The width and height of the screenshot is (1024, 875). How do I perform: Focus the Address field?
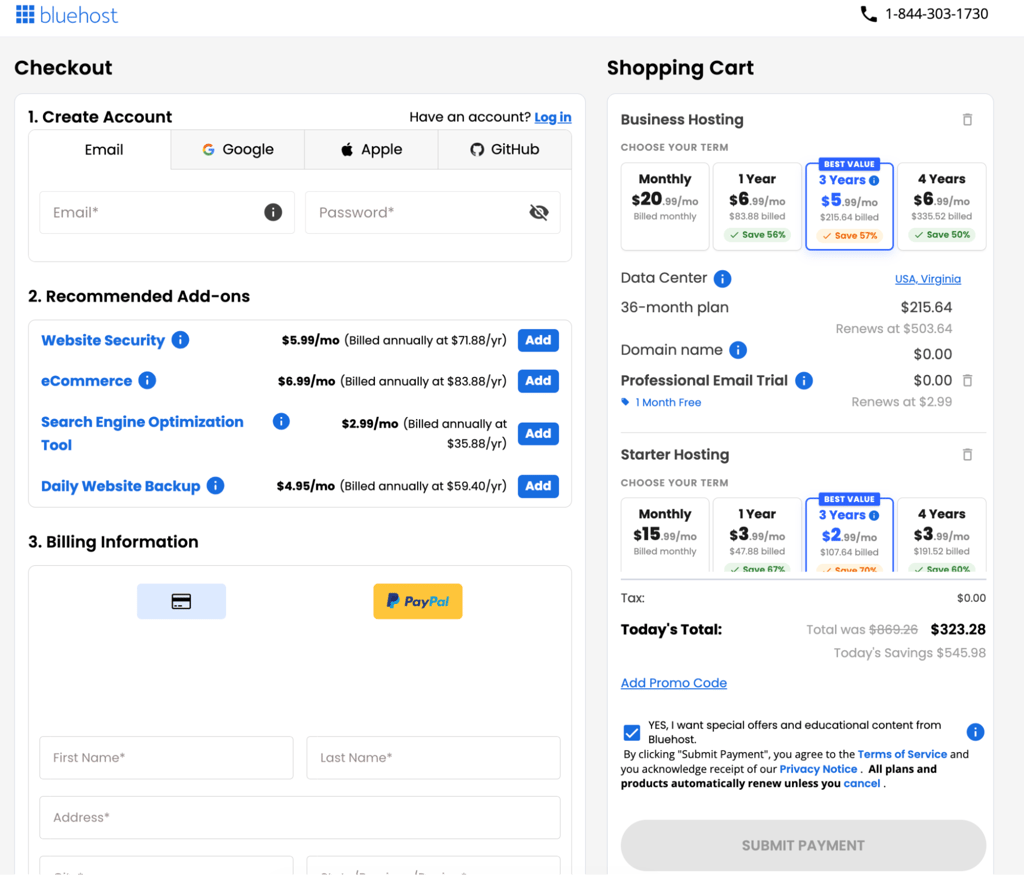[x=300, y=818]
